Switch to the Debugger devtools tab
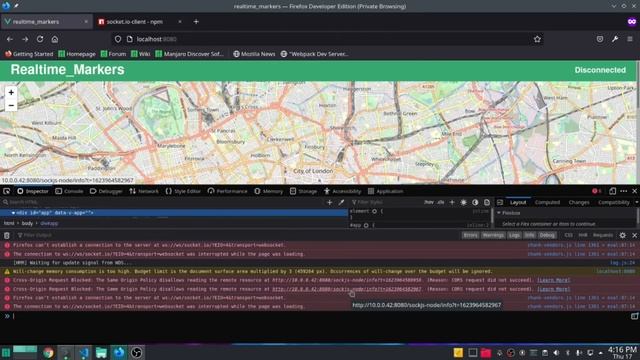 (106, 191)
